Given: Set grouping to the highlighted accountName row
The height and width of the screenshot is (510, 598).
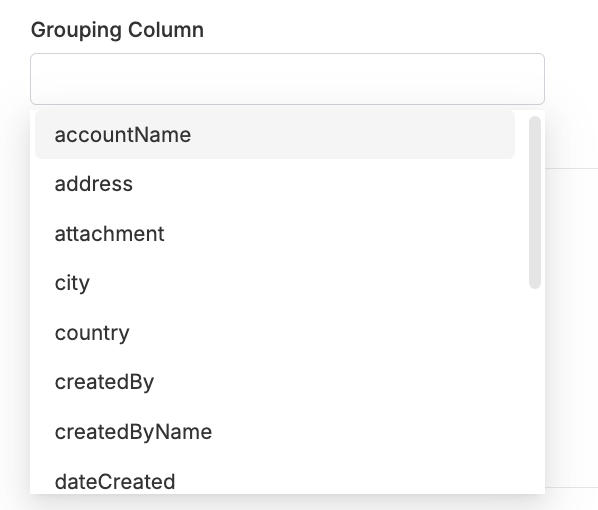Looking at the screenshot, I should tap(275, 135).
